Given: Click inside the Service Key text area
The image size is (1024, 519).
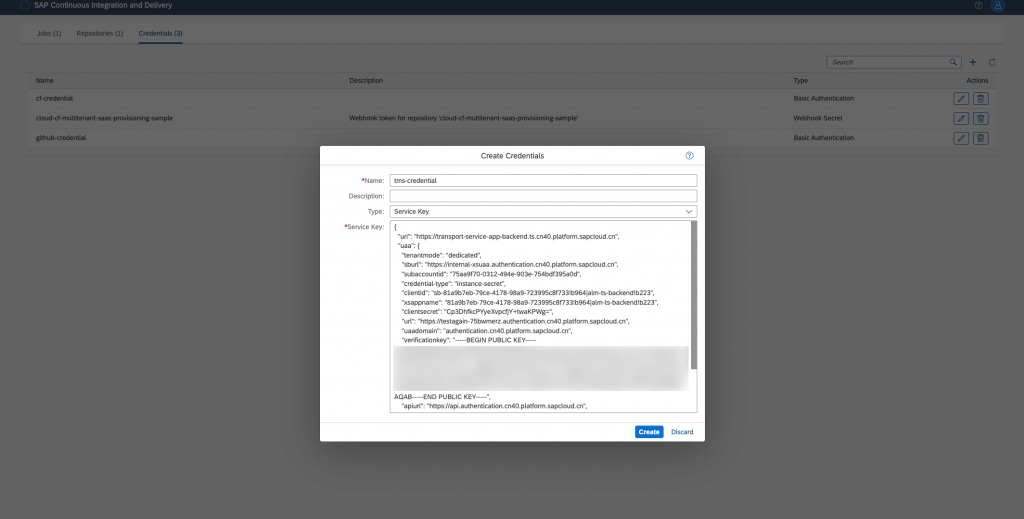Looking at the screenshot, I should coord(540,317).
